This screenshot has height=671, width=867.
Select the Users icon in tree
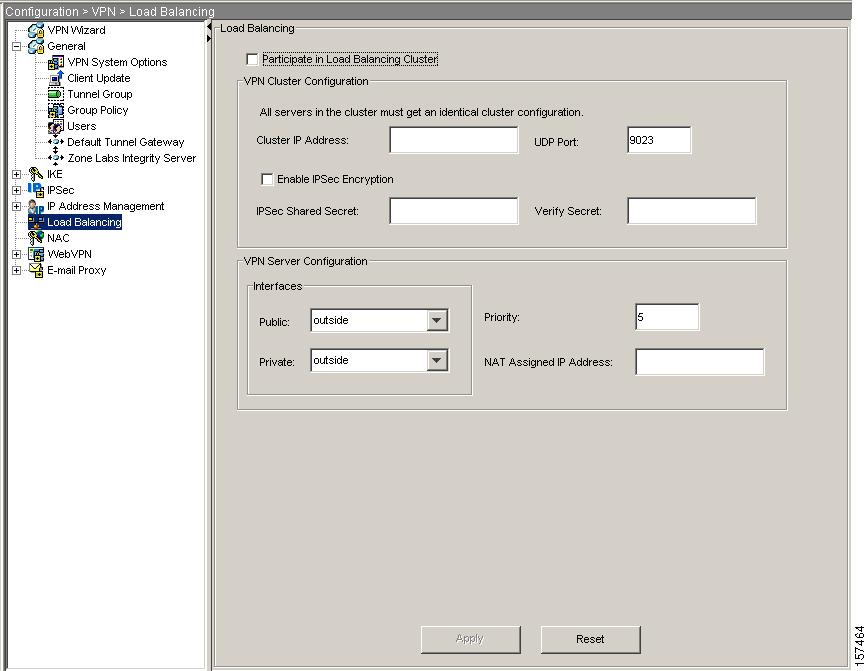pyautogui.click(x=56, y=126)
